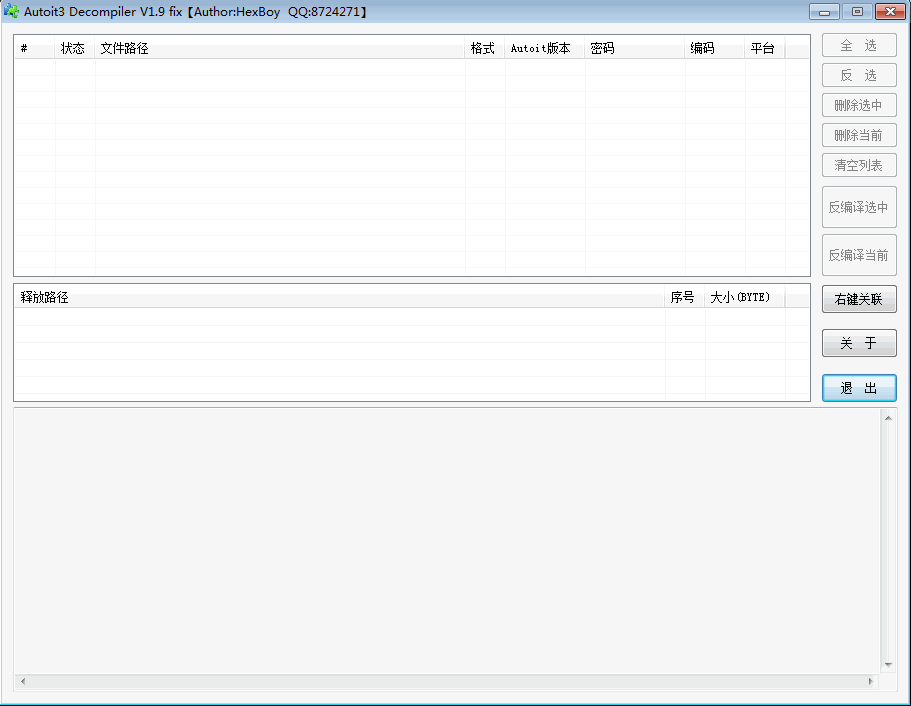This screenshot has width=911, height=706.
Task: Click the 文件路径 column header
Action: pyautogui.click(x=280, y=48)
